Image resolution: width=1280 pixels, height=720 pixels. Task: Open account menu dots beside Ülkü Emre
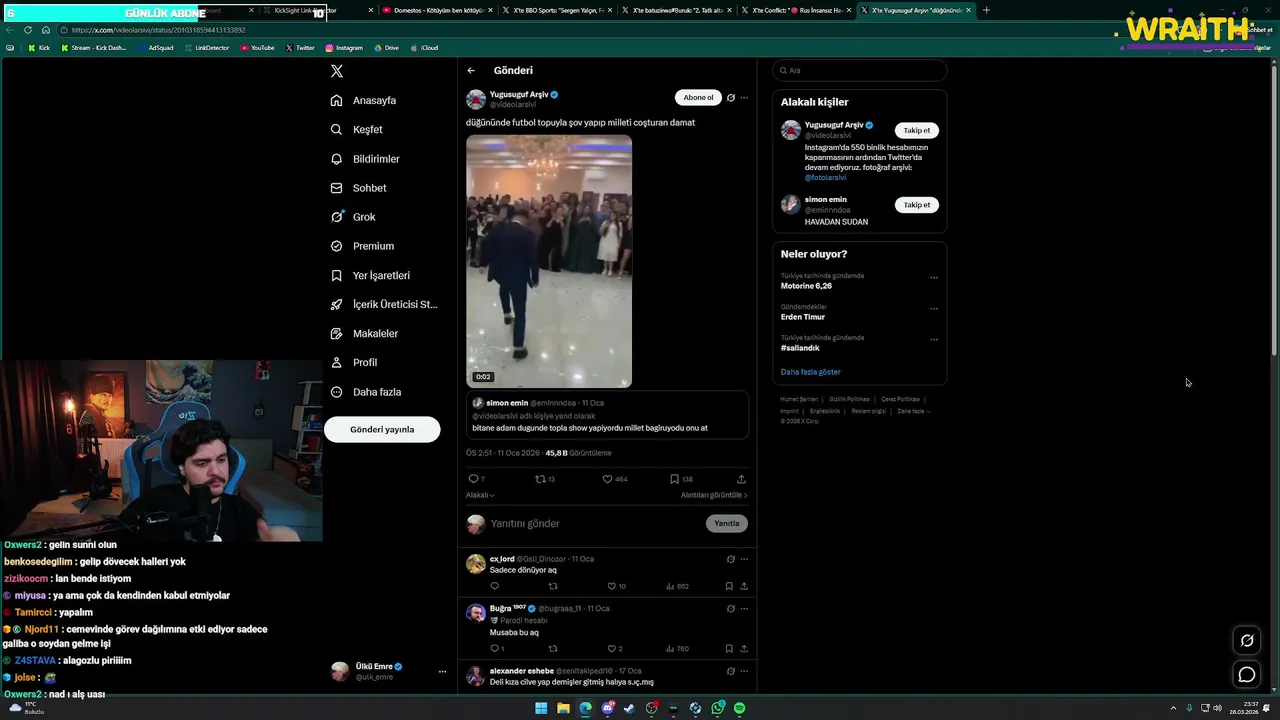pos(442,672)
